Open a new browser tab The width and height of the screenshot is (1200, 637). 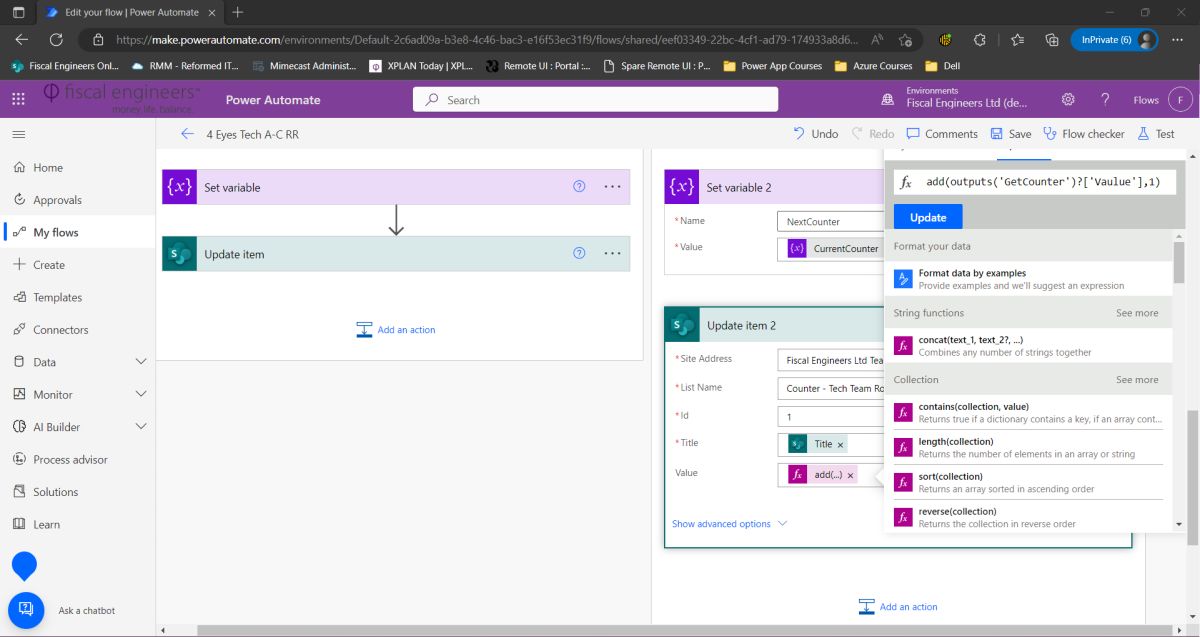pyautogui.click(x=237, y=12)
